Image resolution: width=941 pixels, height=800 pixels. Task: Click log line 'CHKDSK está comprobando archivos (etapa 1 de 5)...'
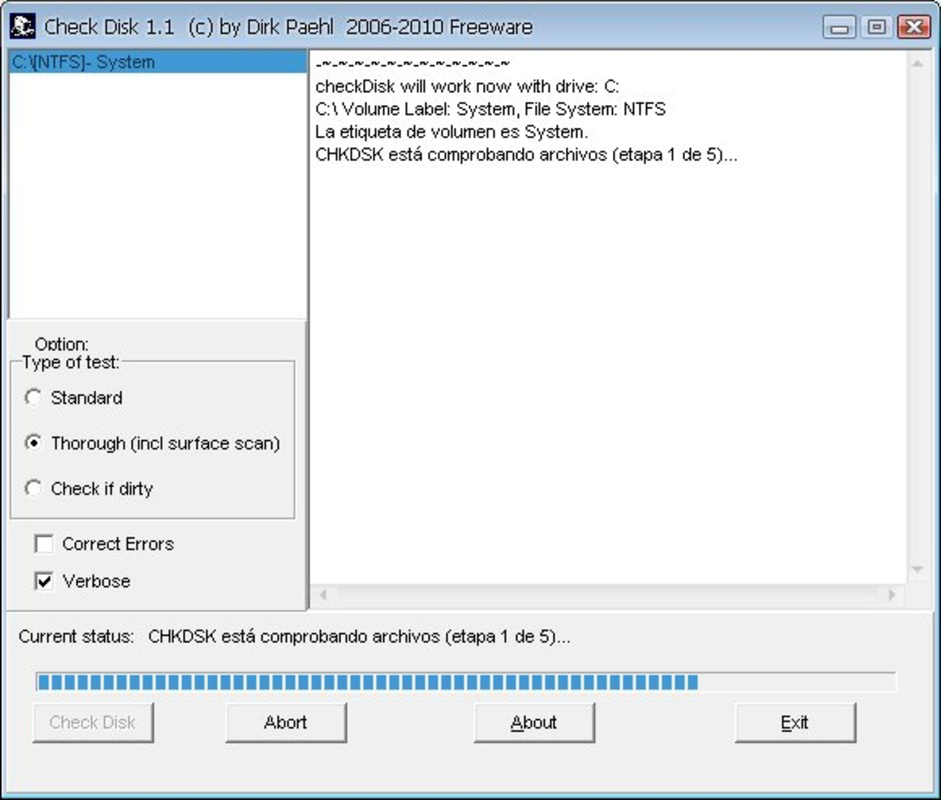click(x=526, y=155)
